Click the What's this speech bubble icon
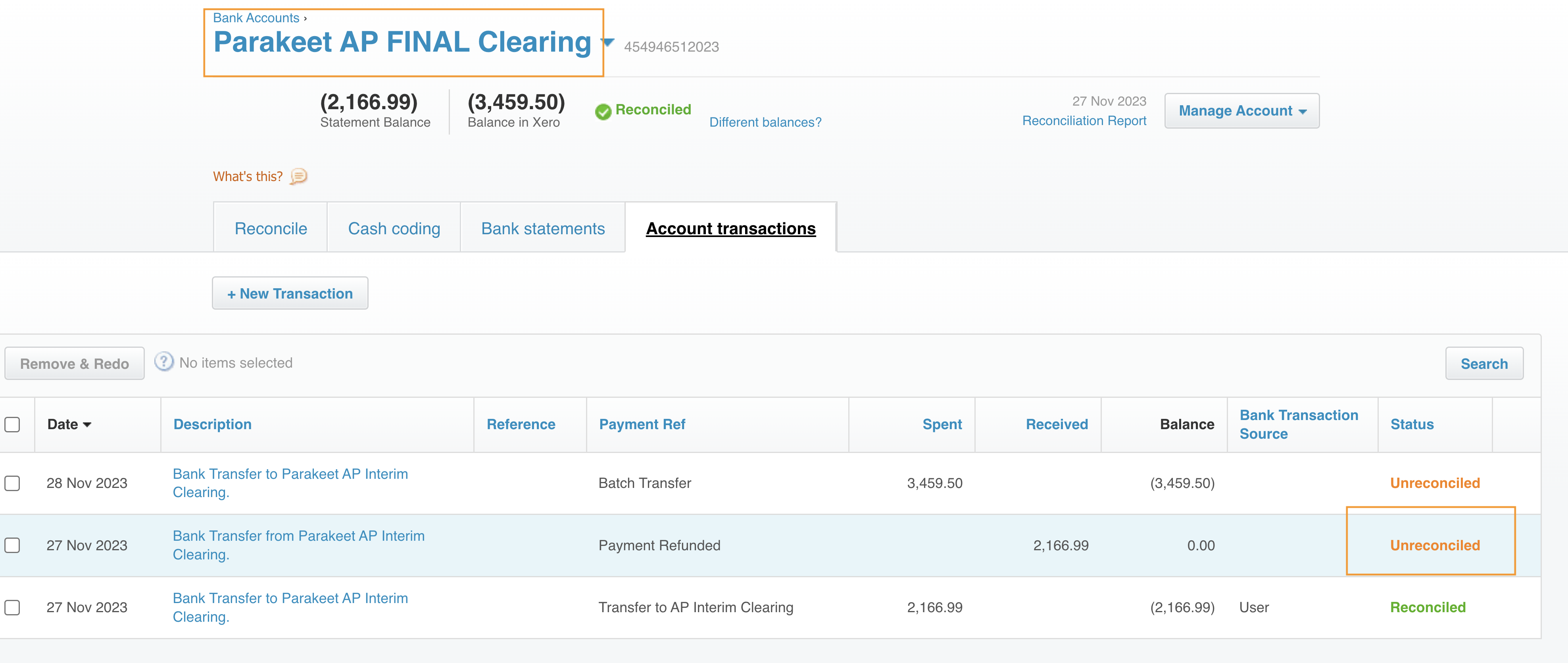Image resolution: width=1568 pixels, height=663 pixels. point(298,177)
